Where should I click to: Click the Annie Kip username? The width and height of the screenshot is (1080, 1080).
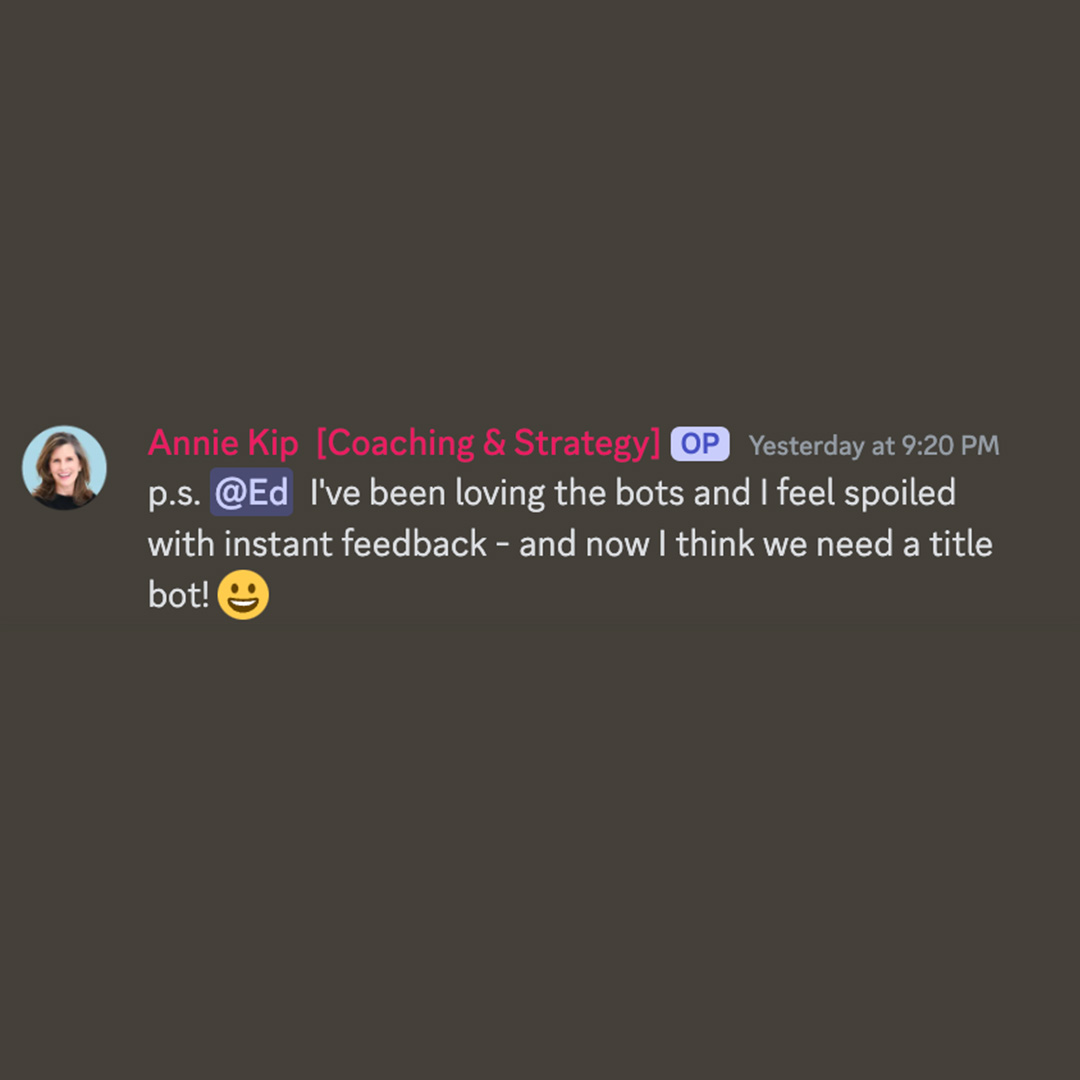click(x=223, y=443)
